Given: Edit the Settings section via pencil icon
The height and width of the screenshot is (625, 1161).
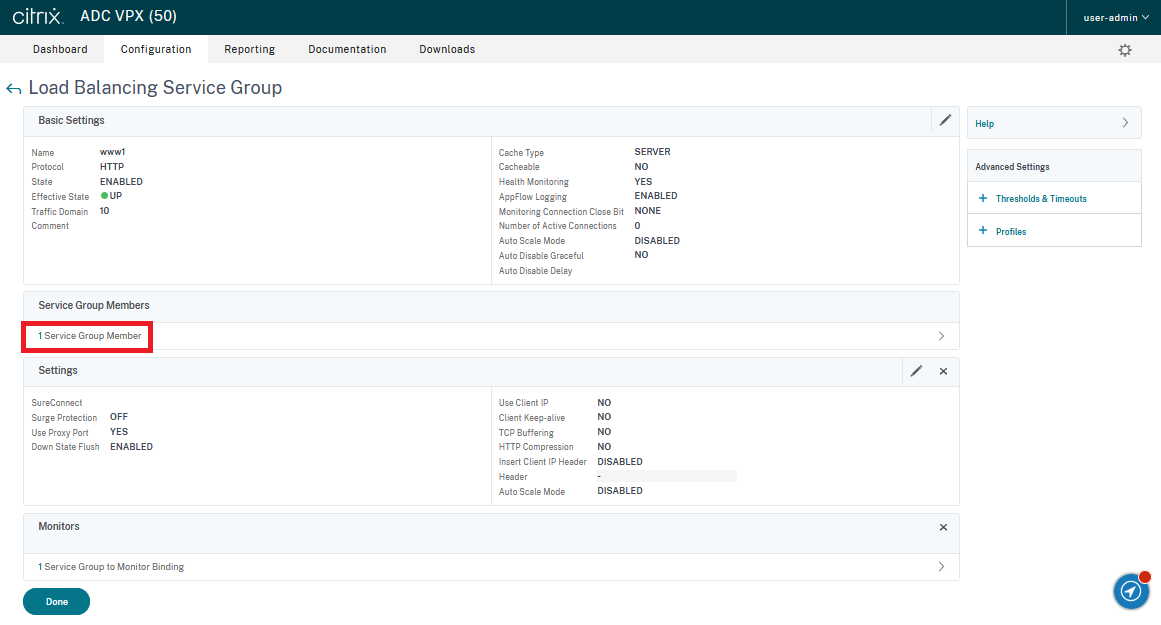Looking at the screenshot, I should [x=916, y=371].
